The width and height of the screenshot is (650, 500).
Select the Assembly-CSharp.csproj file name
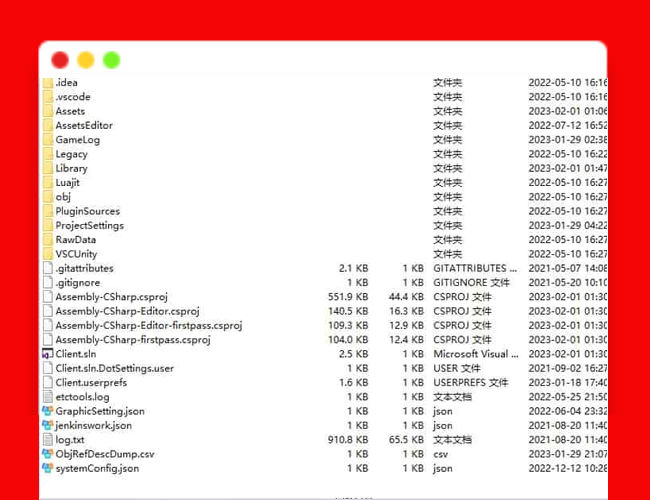pyautogui.click(x=111, y=297)
